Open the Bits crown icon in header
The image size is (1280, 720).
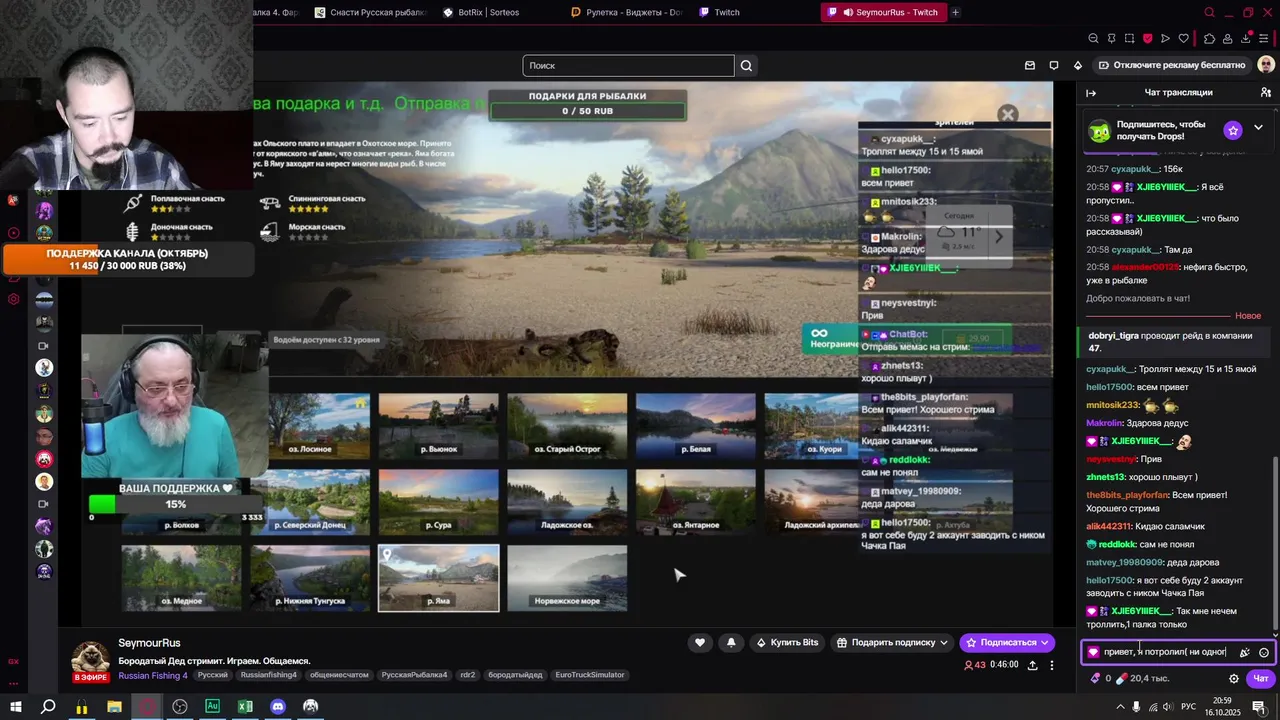[1077, 65]
